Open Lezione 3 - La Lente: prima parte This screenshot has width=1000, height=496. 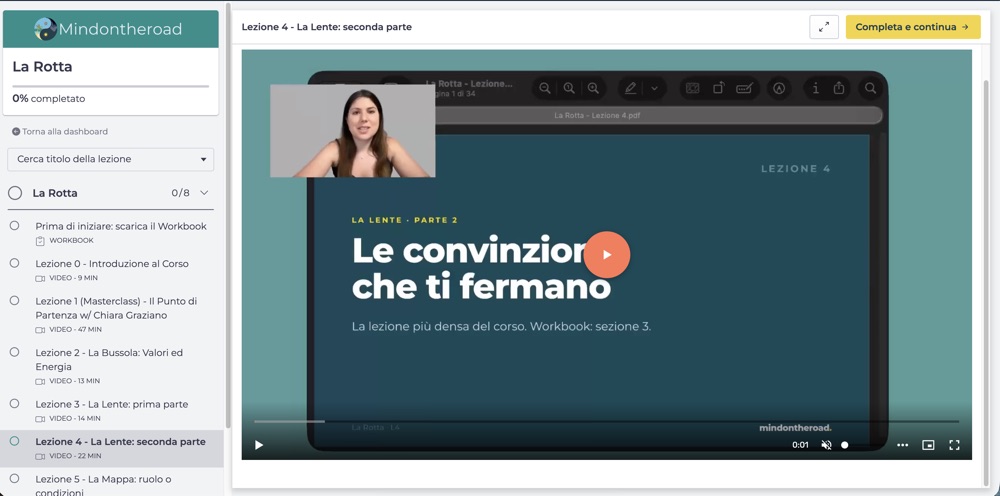coord(112,404)
